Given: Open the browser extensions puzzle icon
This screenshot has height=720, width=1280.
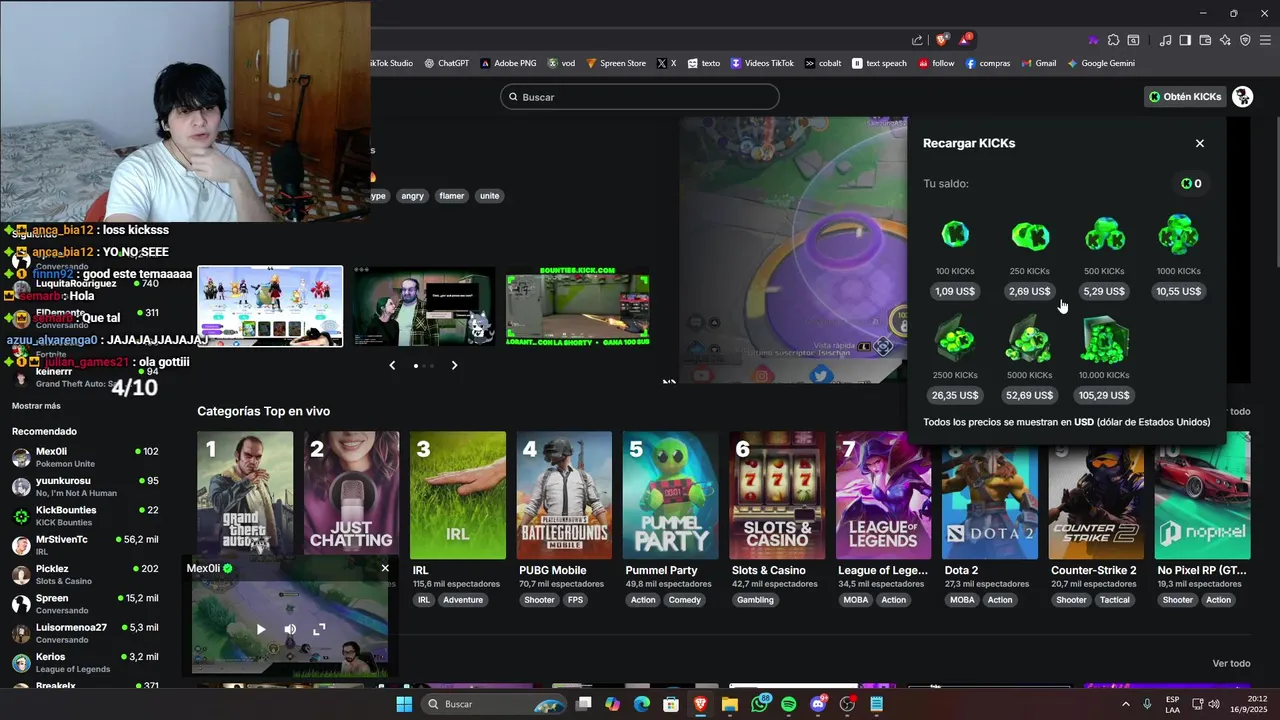Looking at the screenshot, I should point(1114,40).
